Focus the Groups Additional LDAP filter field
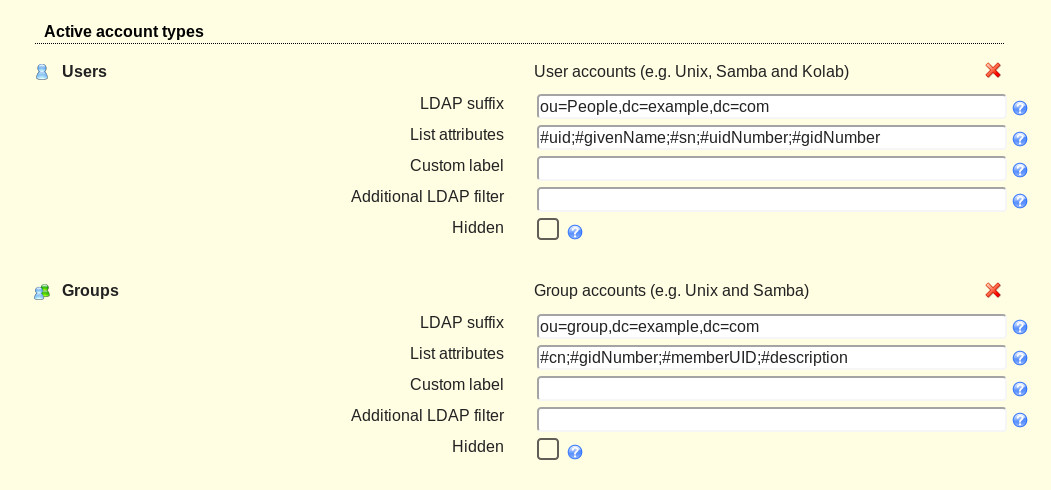1051x490 pixels. point(771,419)
